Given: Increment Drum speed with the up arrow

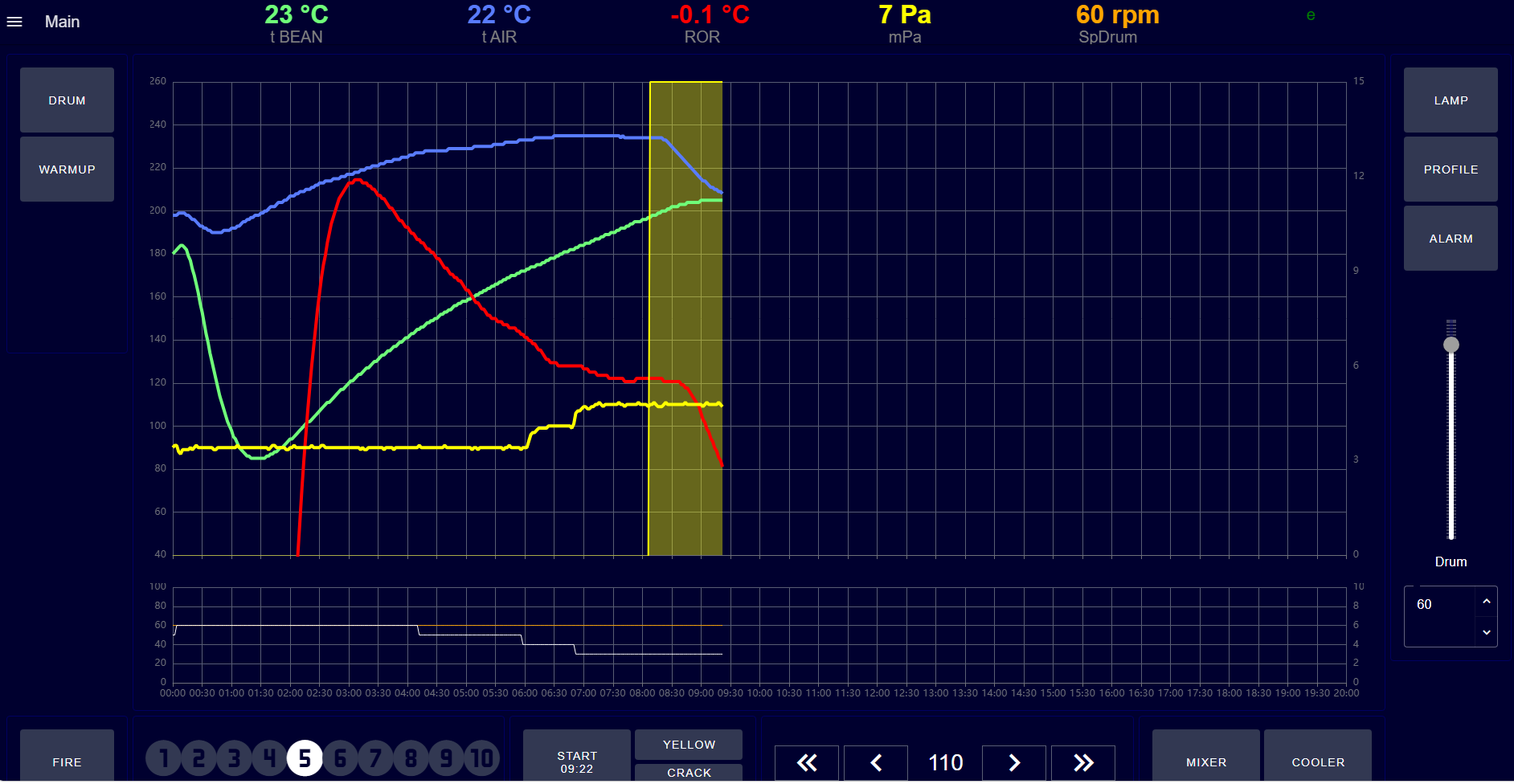Looking at the screenshot, I should [1487, 601].
